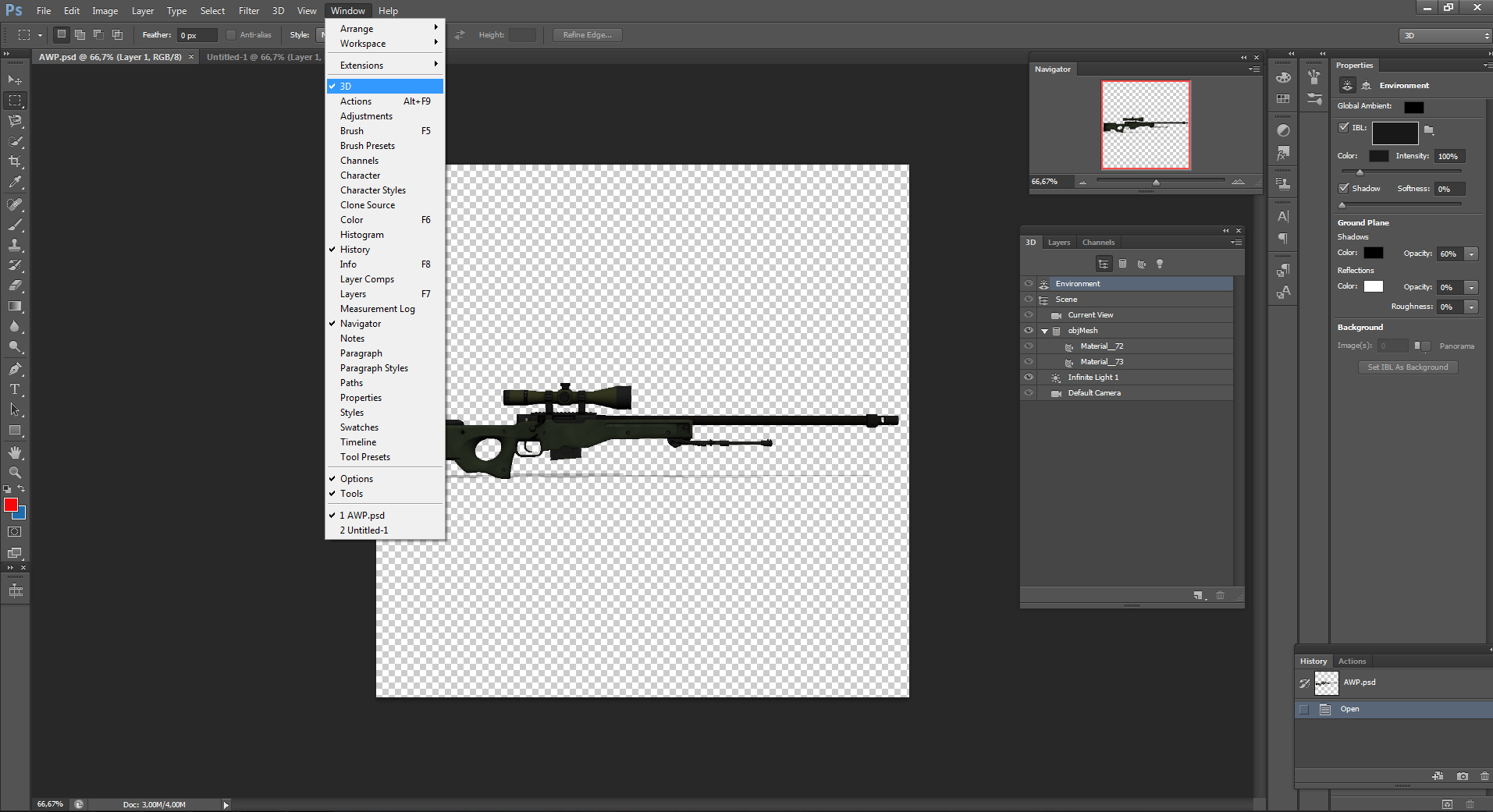The height and width of the screenshot is (812, 1493).
Task: Toggle visibility of Default Camera
Action: [x=1029, y=393]
